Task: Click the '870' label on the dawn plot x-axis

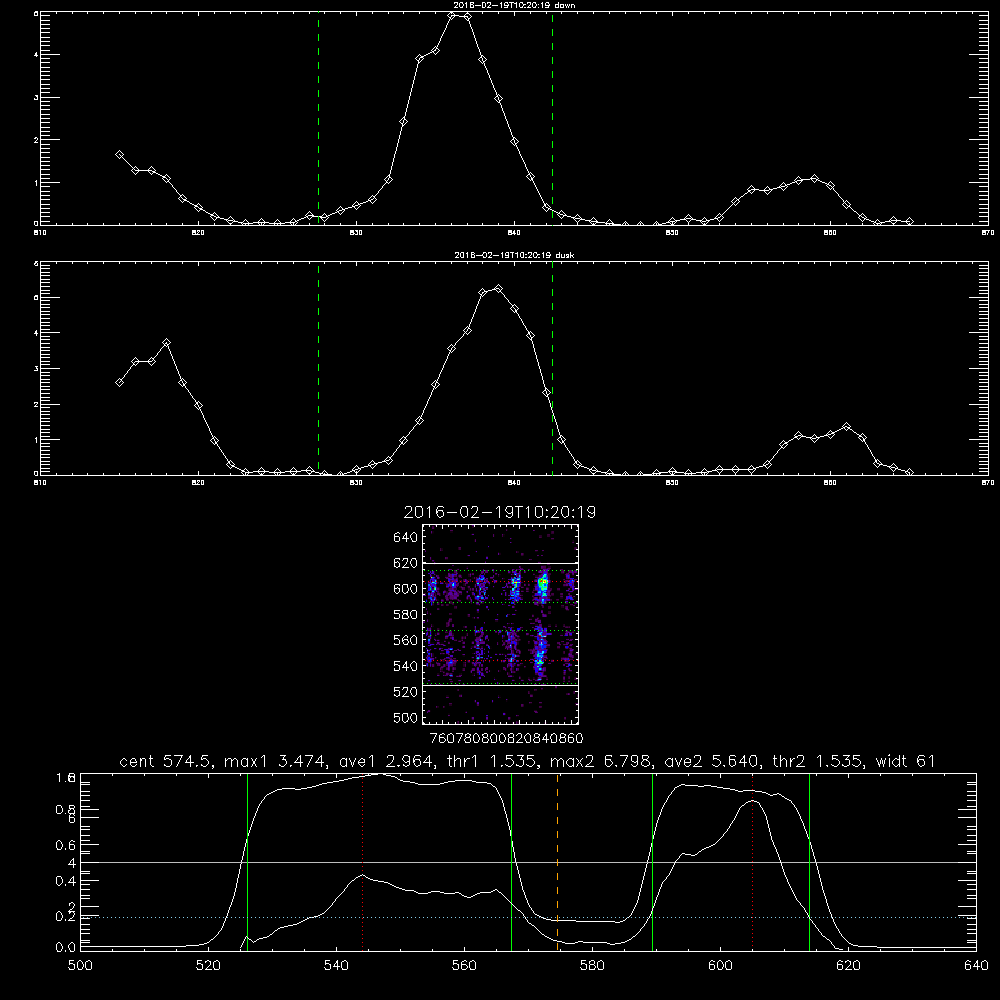Action: [989, 233]
